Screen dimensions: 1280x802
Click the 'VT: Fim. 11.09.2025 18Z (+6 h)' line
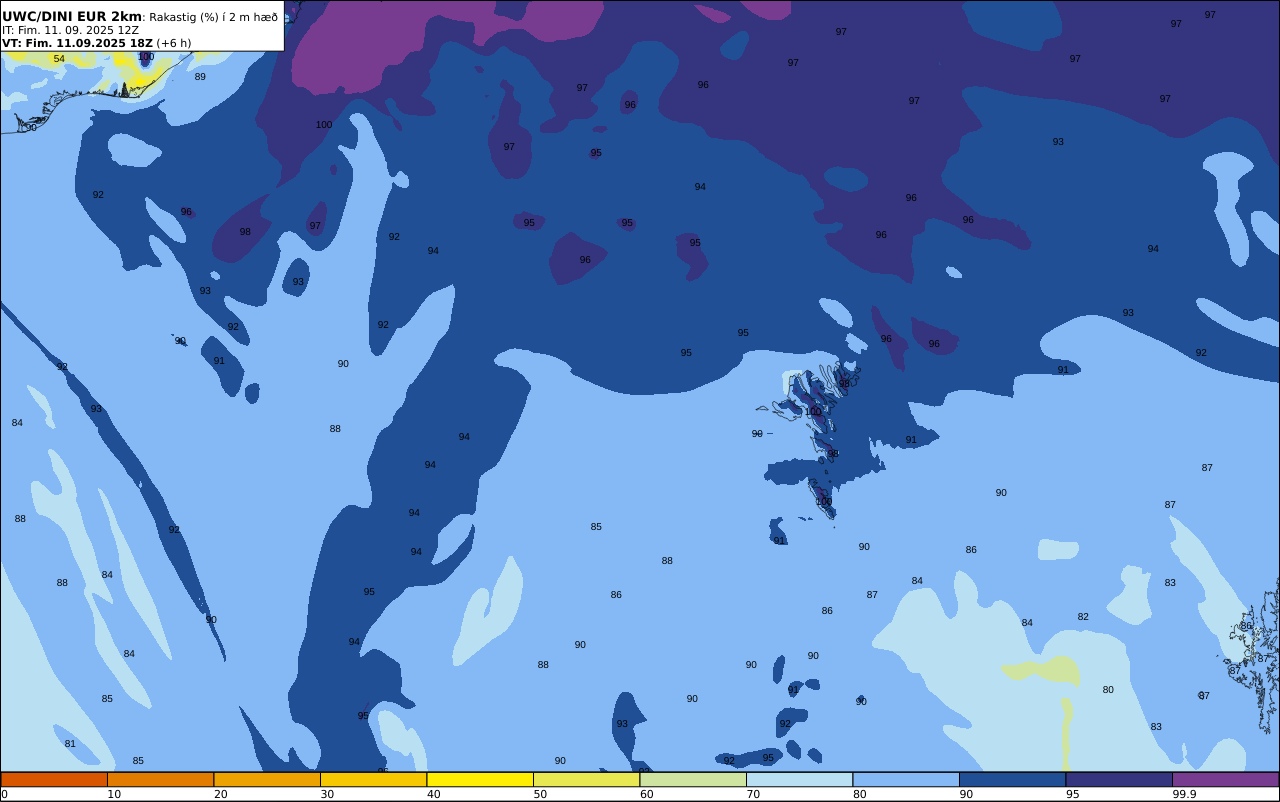tap(96, 43)
